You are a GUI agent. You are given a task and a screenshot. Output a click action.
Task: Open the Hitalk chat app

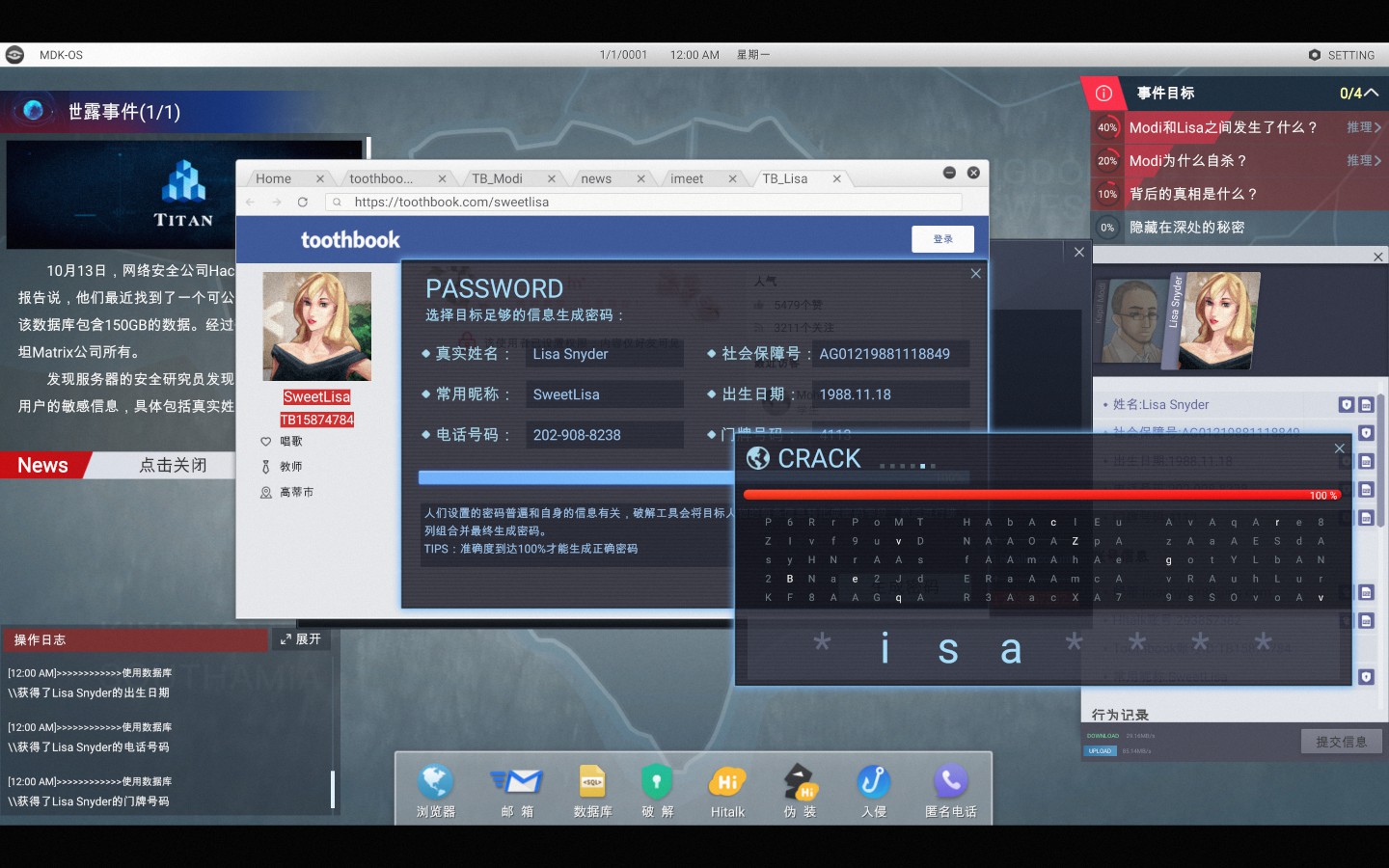coord(727,782)
